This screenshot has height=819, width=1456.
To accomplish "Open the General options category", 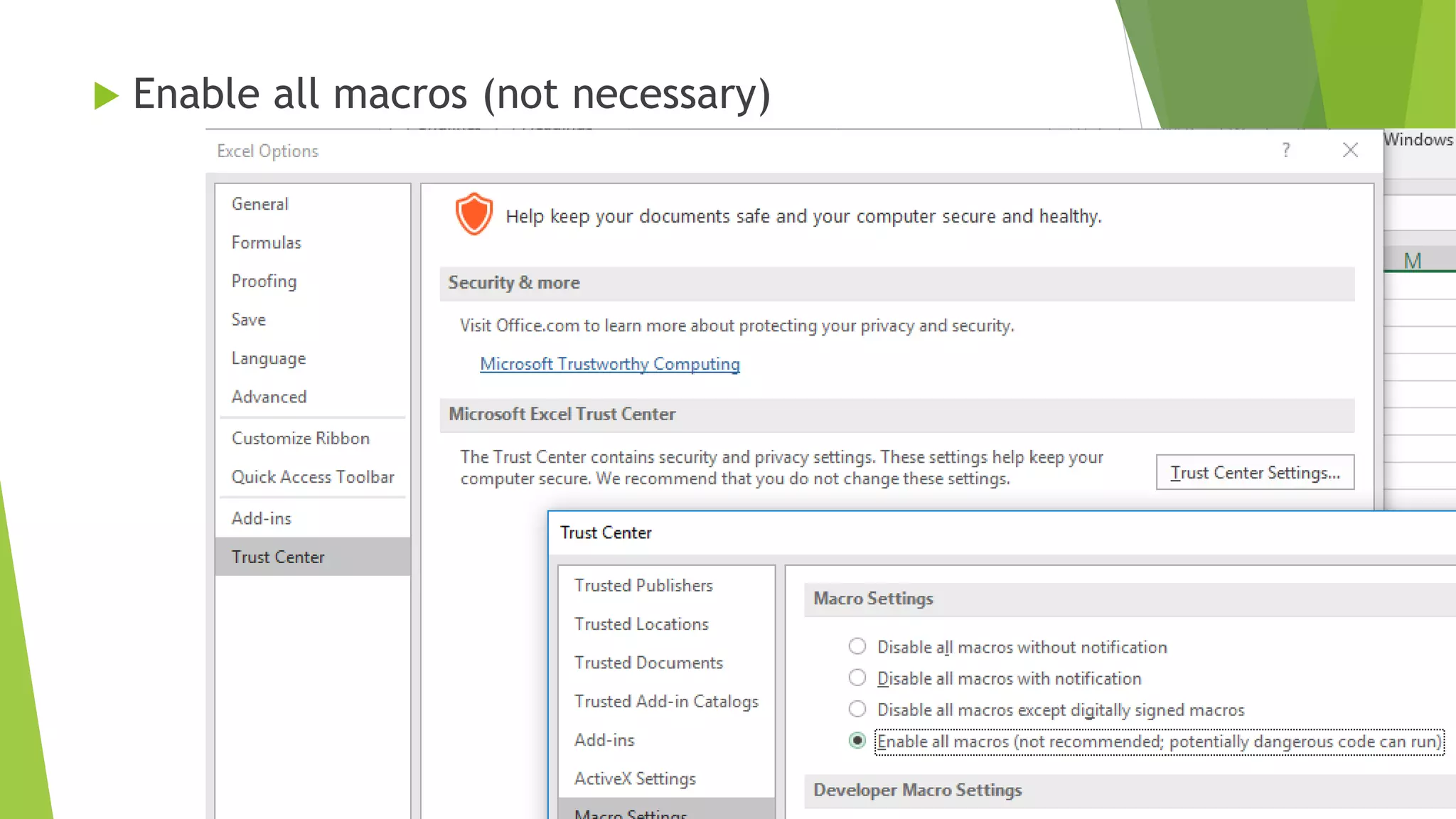I will point(313,204).
